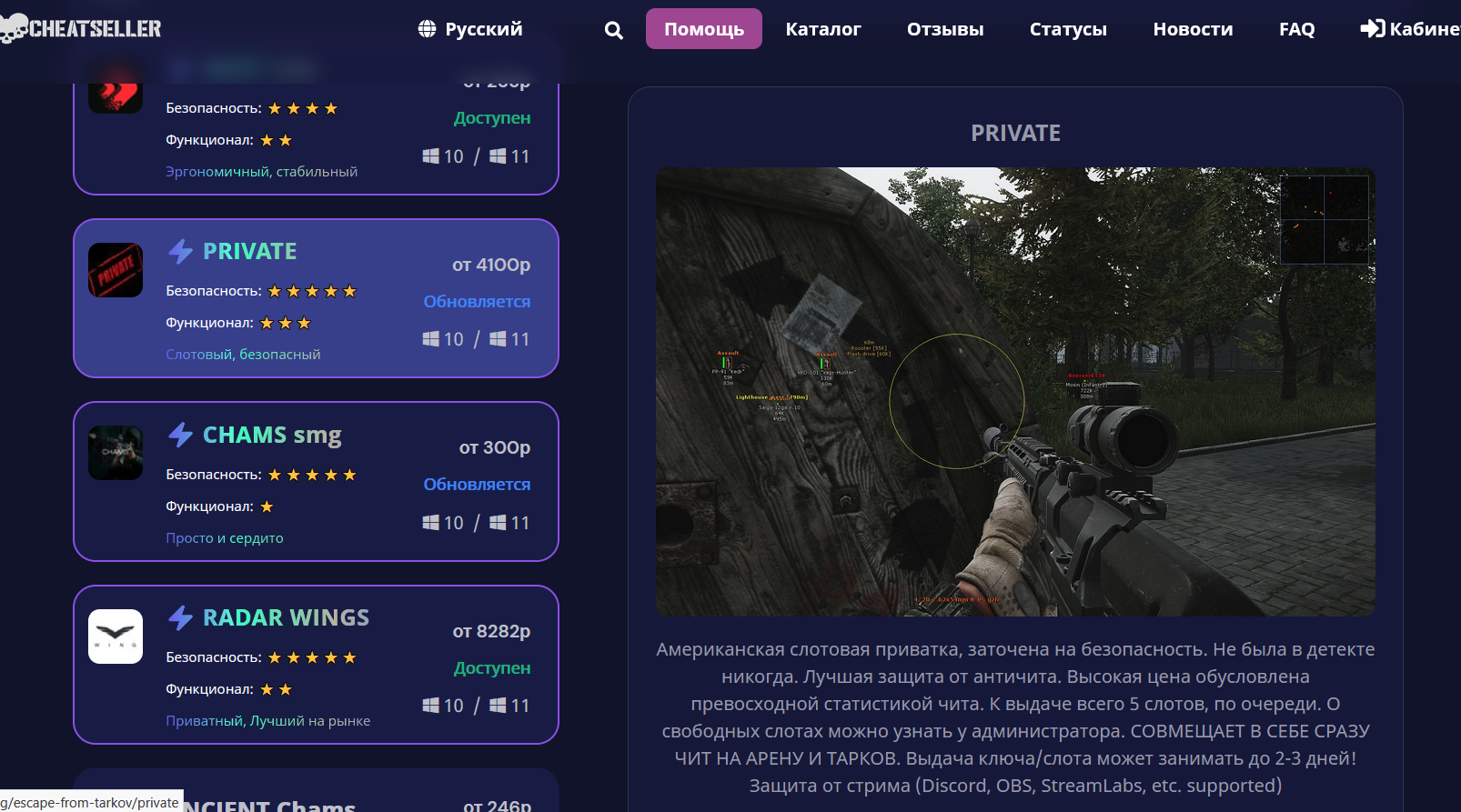
Task: Click the Windows 11 icon in CHAMS smg card
Action: pyautogui.click(x=498, y=523)
